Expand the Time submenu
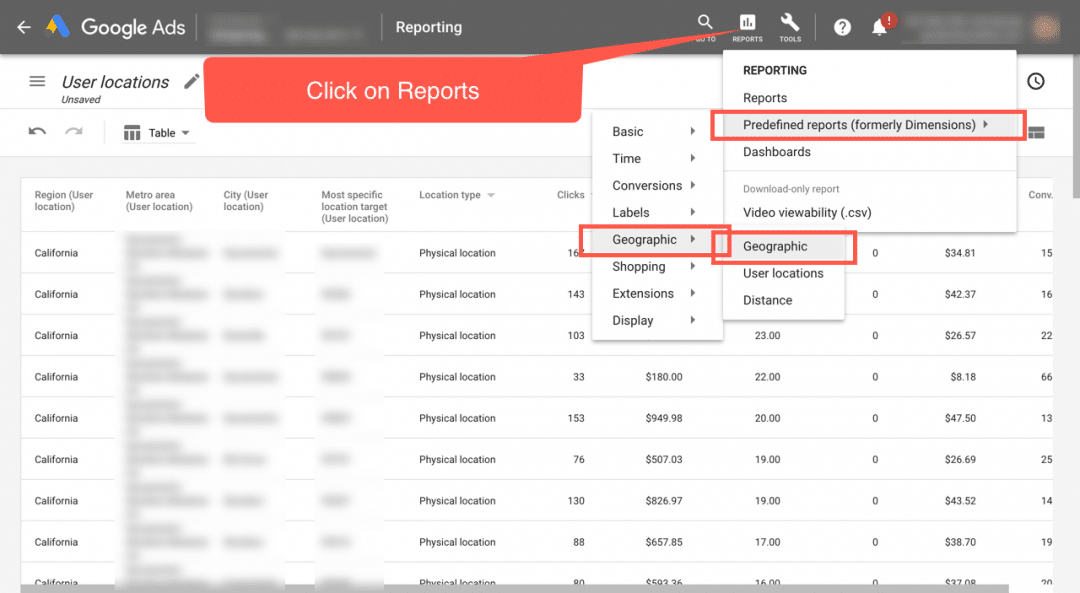Screen dimensions: 1080x593 [627, 159]
